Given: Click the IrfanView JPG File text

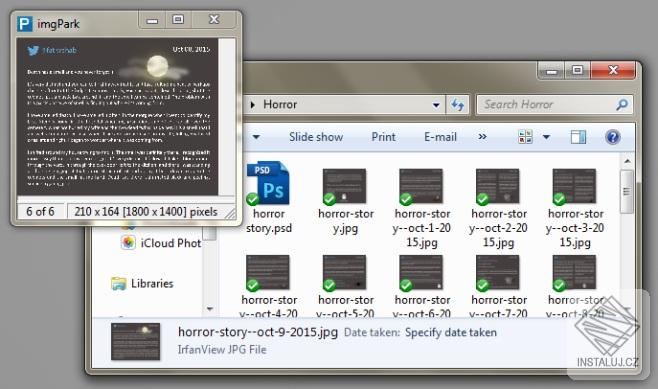Looking at the screenshot, I should [x=222, y=350].
